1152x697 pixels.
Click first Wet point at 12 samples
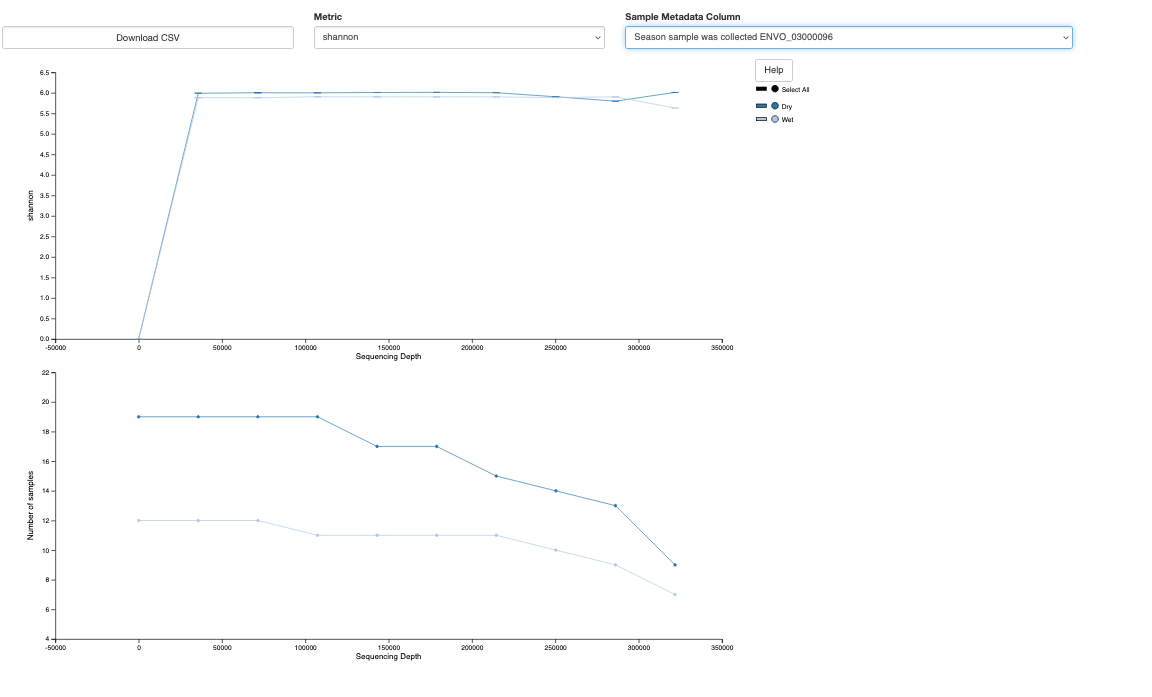pos(139,520)
